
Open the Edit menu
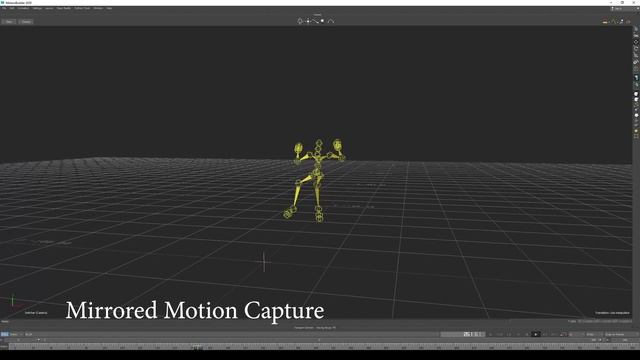12,8
